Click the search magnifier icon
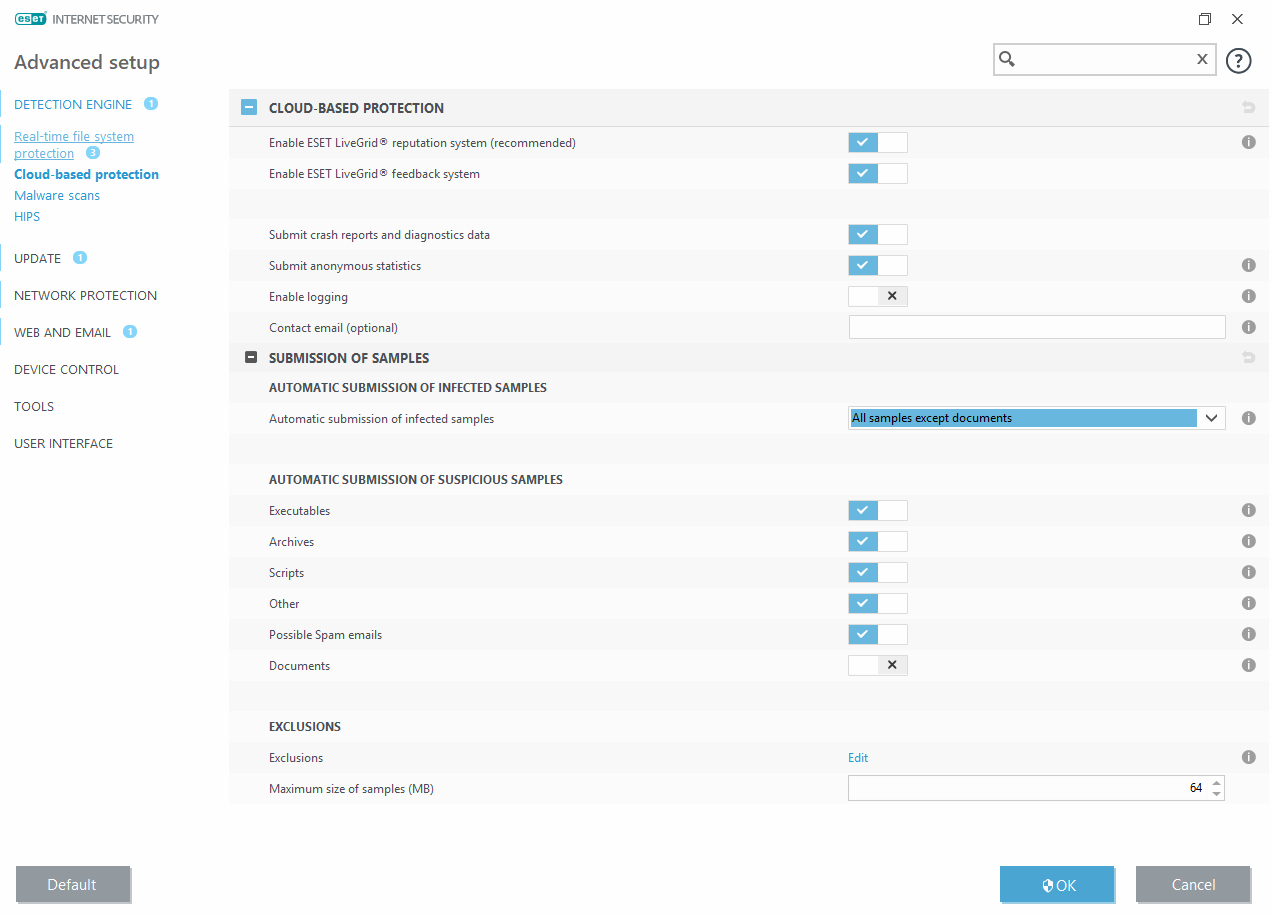This screenshot has height=914, width=1273. pyautogui.click(x=1008, y=60)
